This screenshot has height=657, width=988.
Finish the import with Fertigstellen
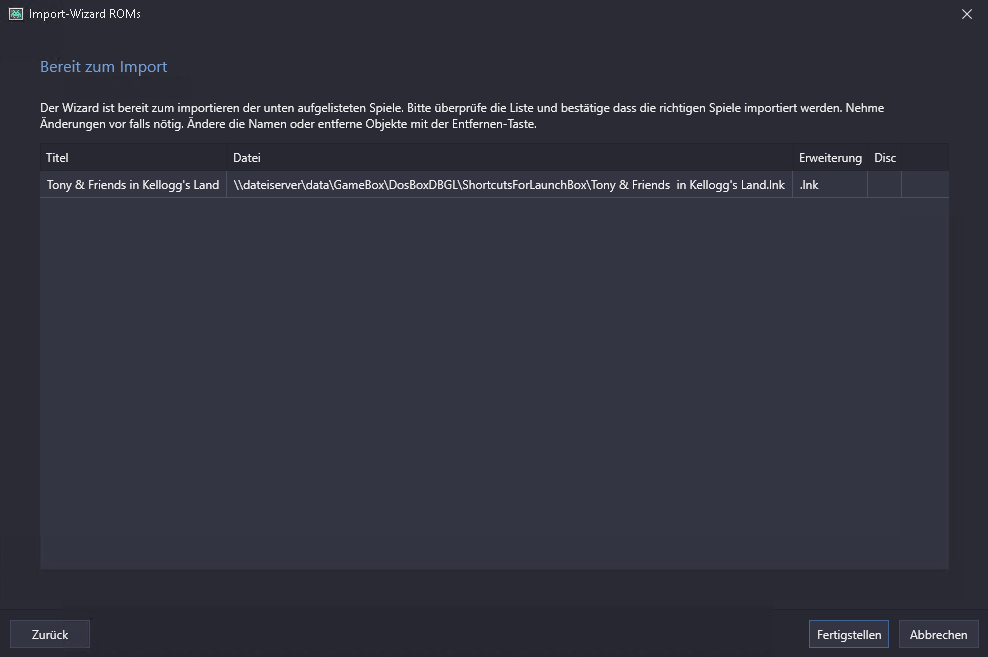point(849,634)
